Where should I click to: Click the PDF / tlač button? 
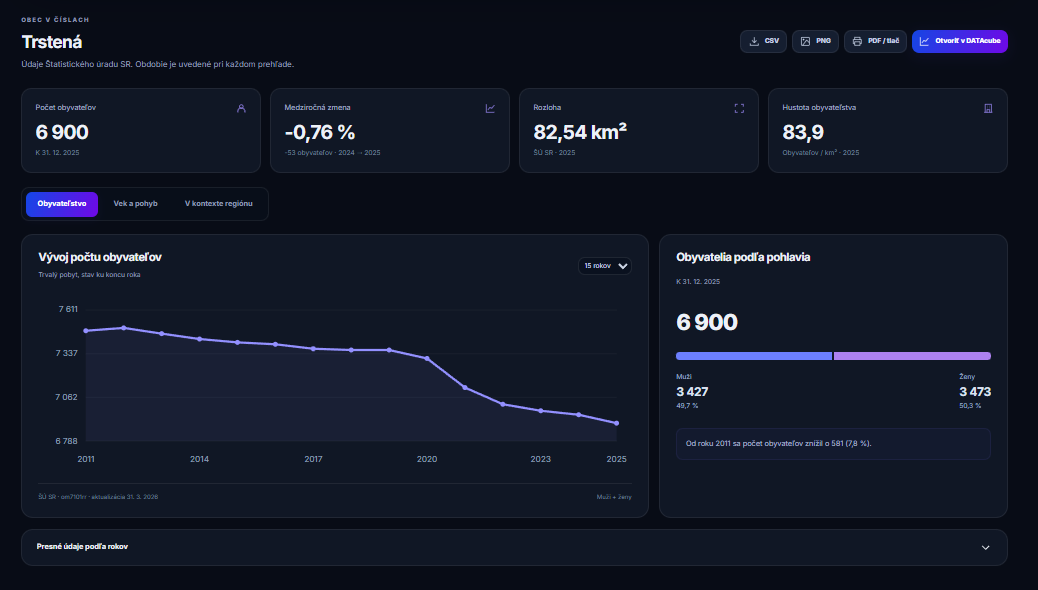(875, 41)
